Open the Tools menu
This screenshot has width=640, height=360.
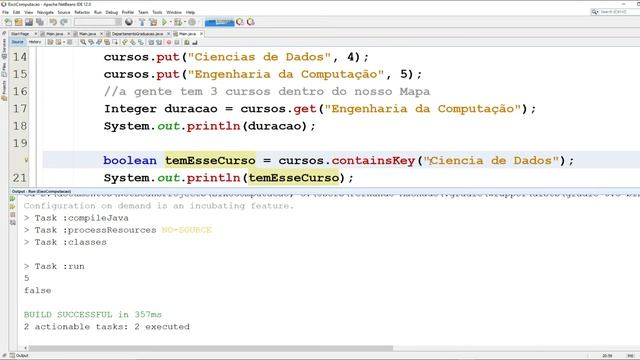[x=157, y=12]
